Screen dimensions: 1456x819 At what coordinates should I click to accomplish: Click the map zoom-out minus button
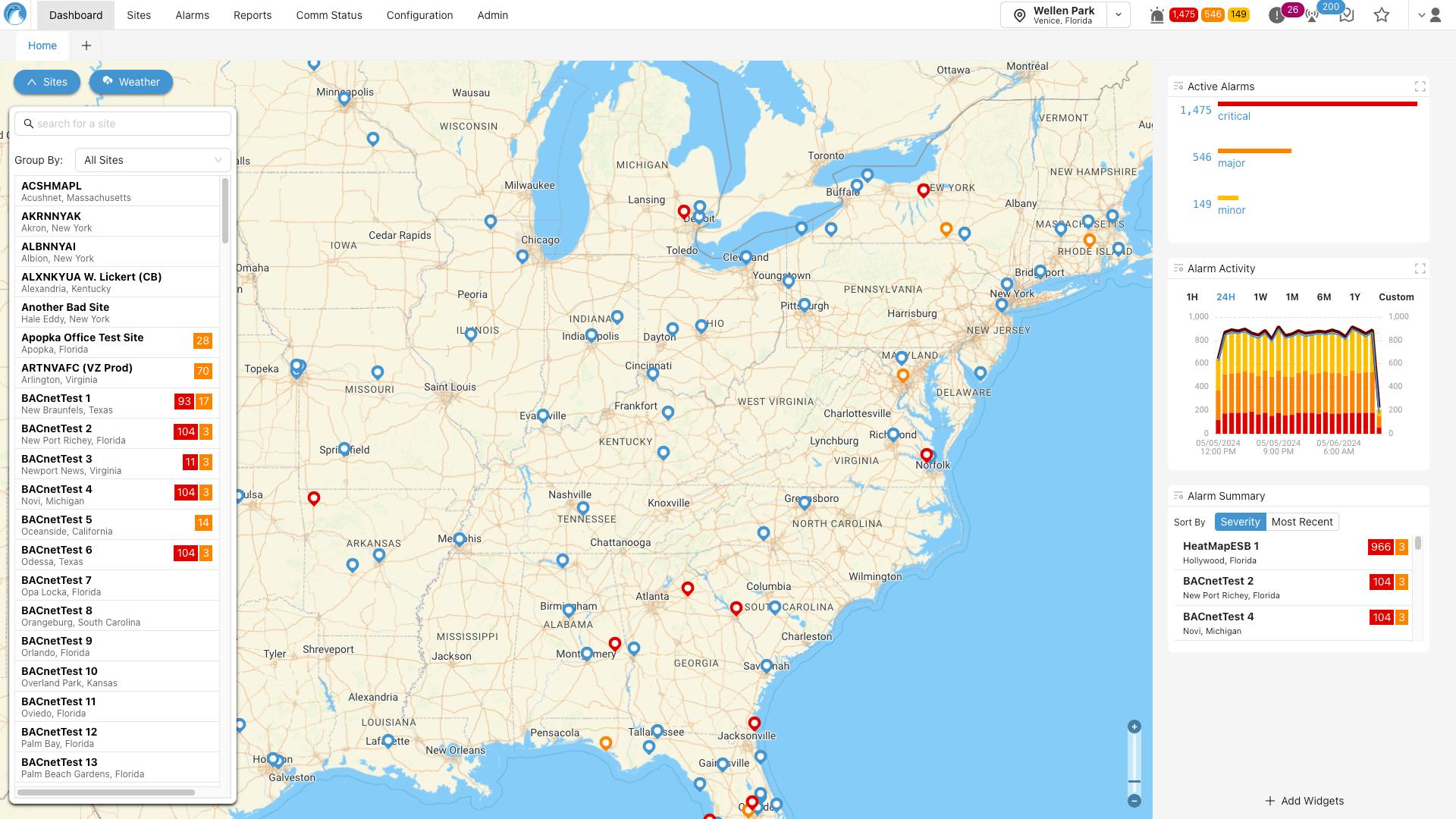1134,801
